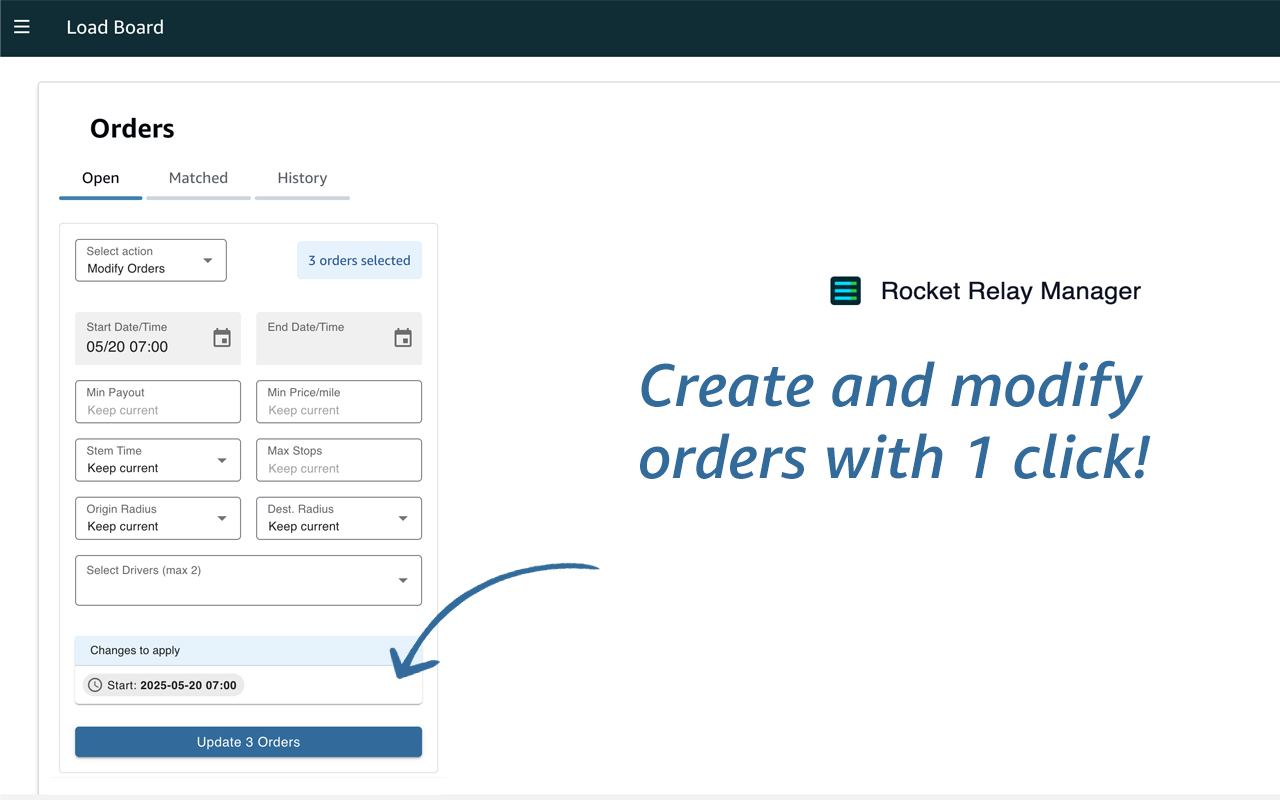Screen dimensions: 1280x800
Task: Expand the Select Drivers dropdown
Action: pos(248,580)
